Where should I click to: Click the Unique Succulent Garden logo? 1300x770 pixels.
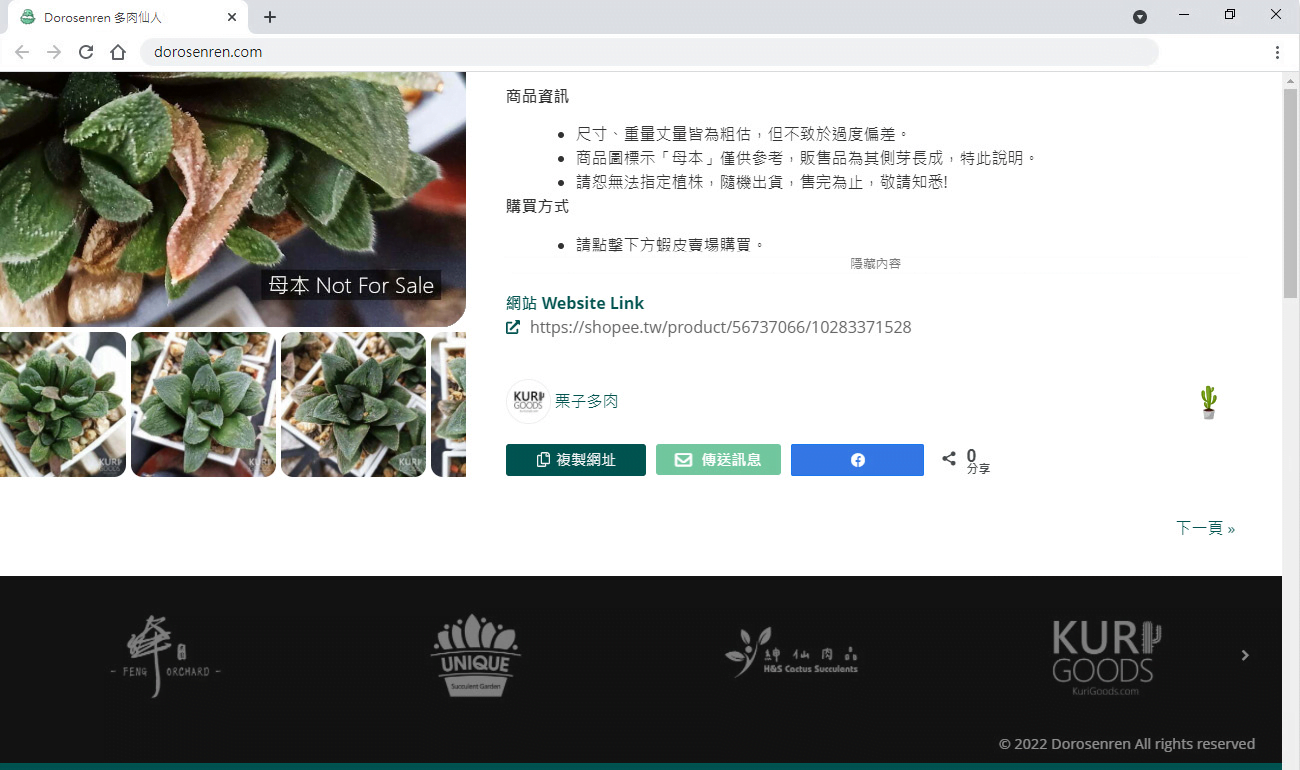tap(476, 656)
